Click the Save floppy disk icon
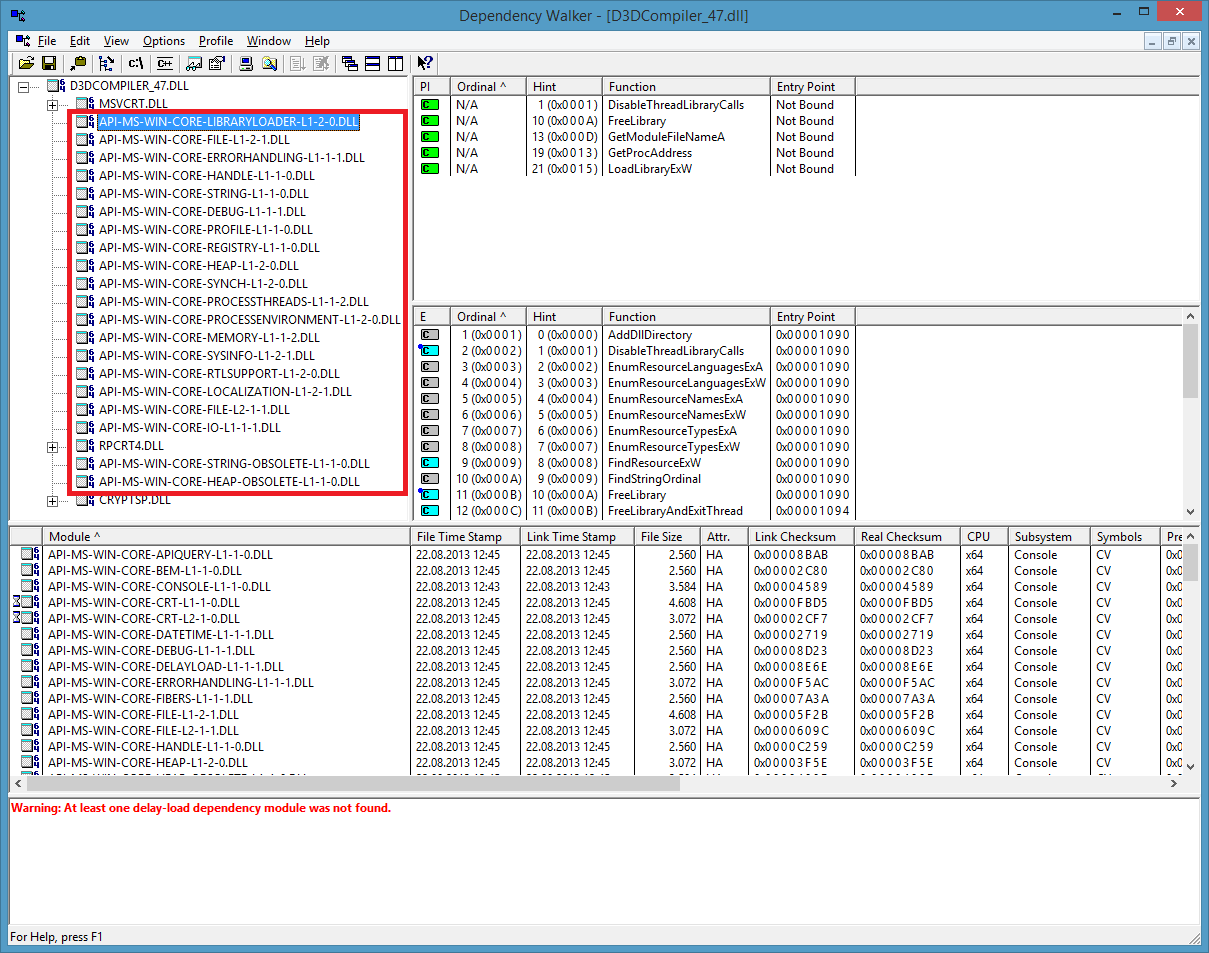The image size is (1209, 953). pyautogui.click(x=48, y=63)
